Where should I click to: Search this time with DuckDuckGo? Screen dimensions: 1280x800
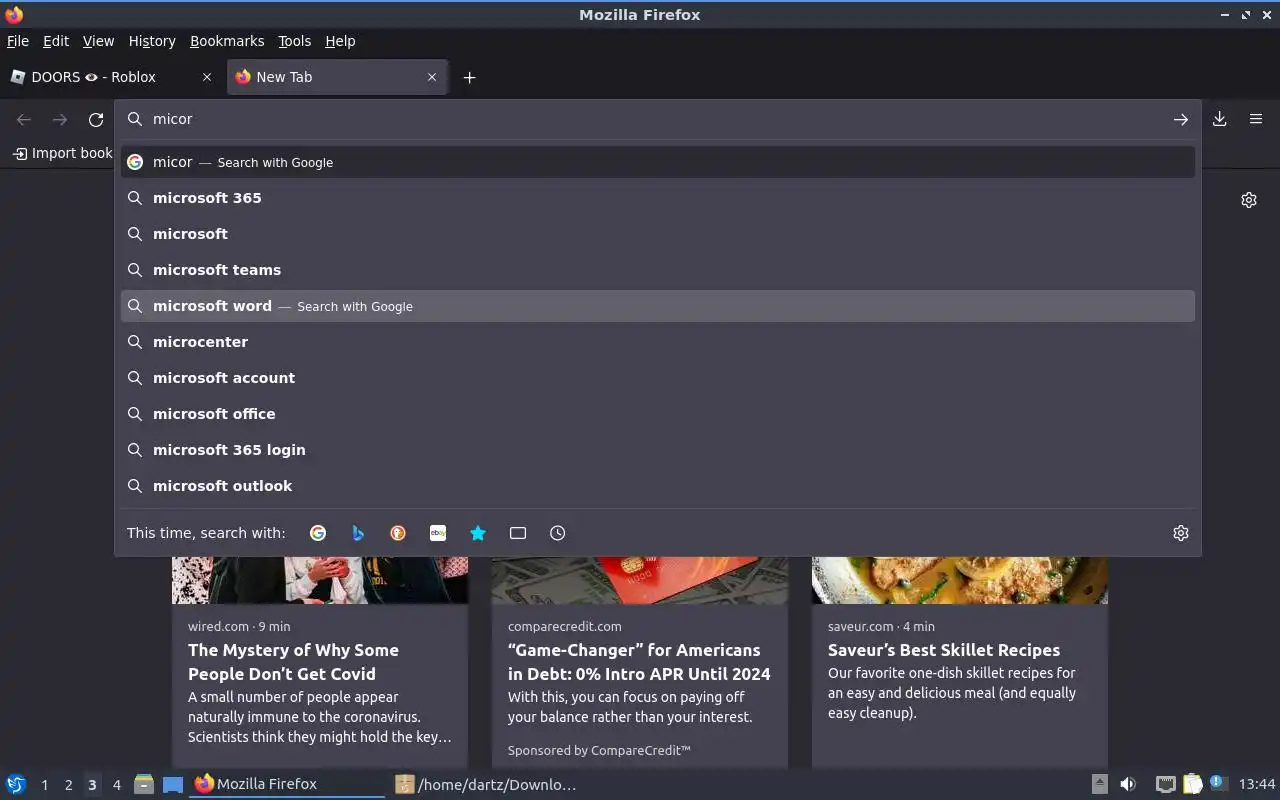(x=398, y=533)
